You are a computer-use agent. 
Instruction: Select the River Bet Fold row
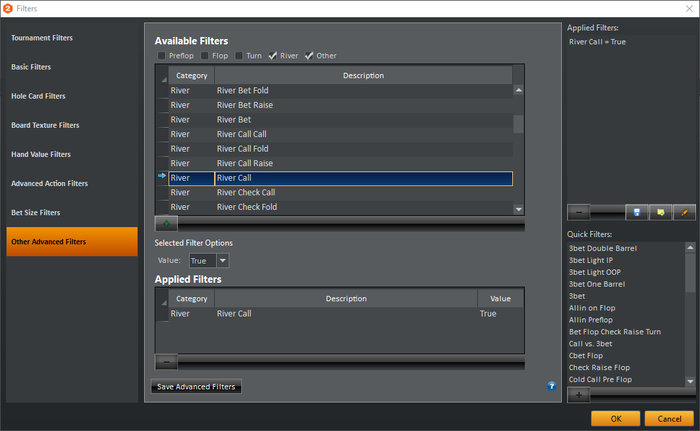point(341,91)
